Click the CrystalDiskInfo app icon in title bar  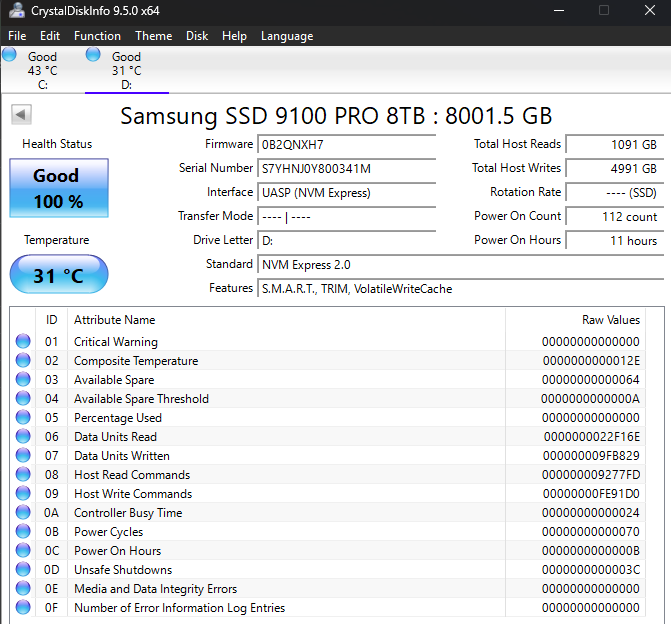point(17,11)
